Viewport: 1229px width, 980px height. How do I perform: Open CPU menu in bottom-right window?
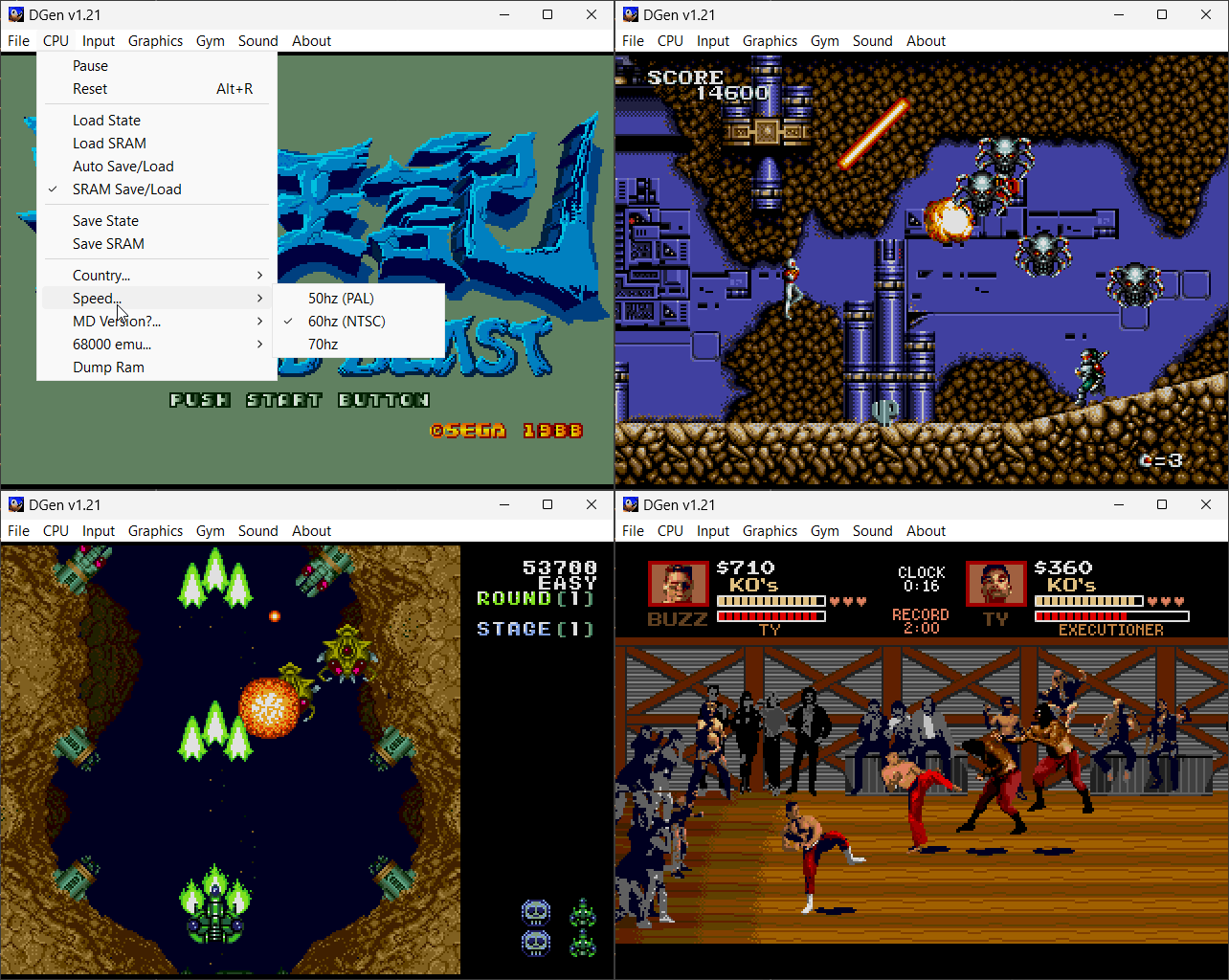(x=670, y=531)
